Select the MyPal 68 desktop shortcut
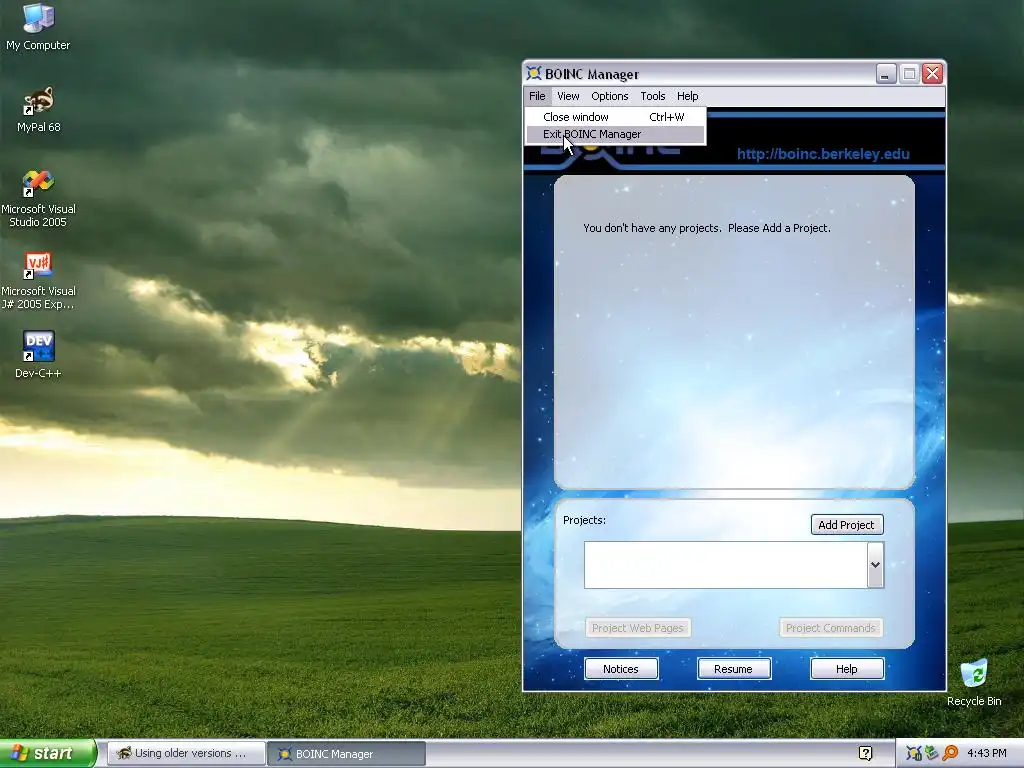 [x=39, y=109]
